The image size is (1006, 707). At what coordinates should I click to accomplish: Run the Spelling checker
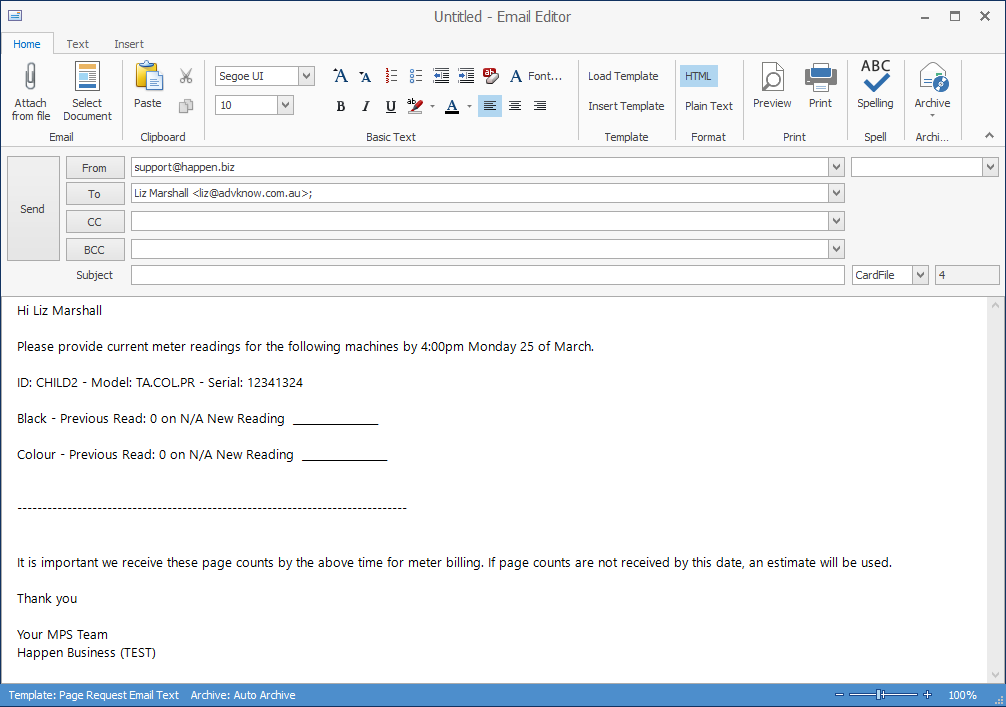click(x=875, y=88)
